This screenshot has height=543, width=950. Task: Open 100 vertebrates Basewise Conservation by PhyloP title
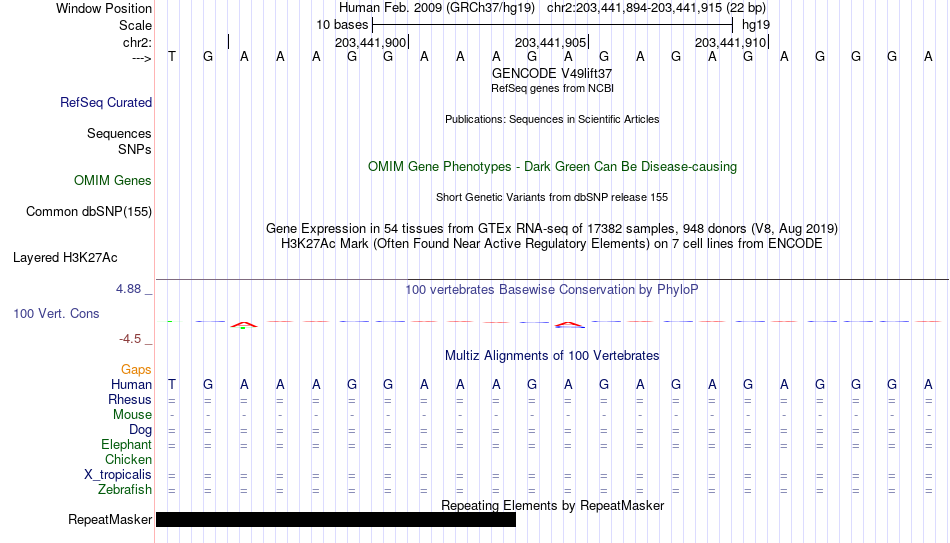click(552, 290)
